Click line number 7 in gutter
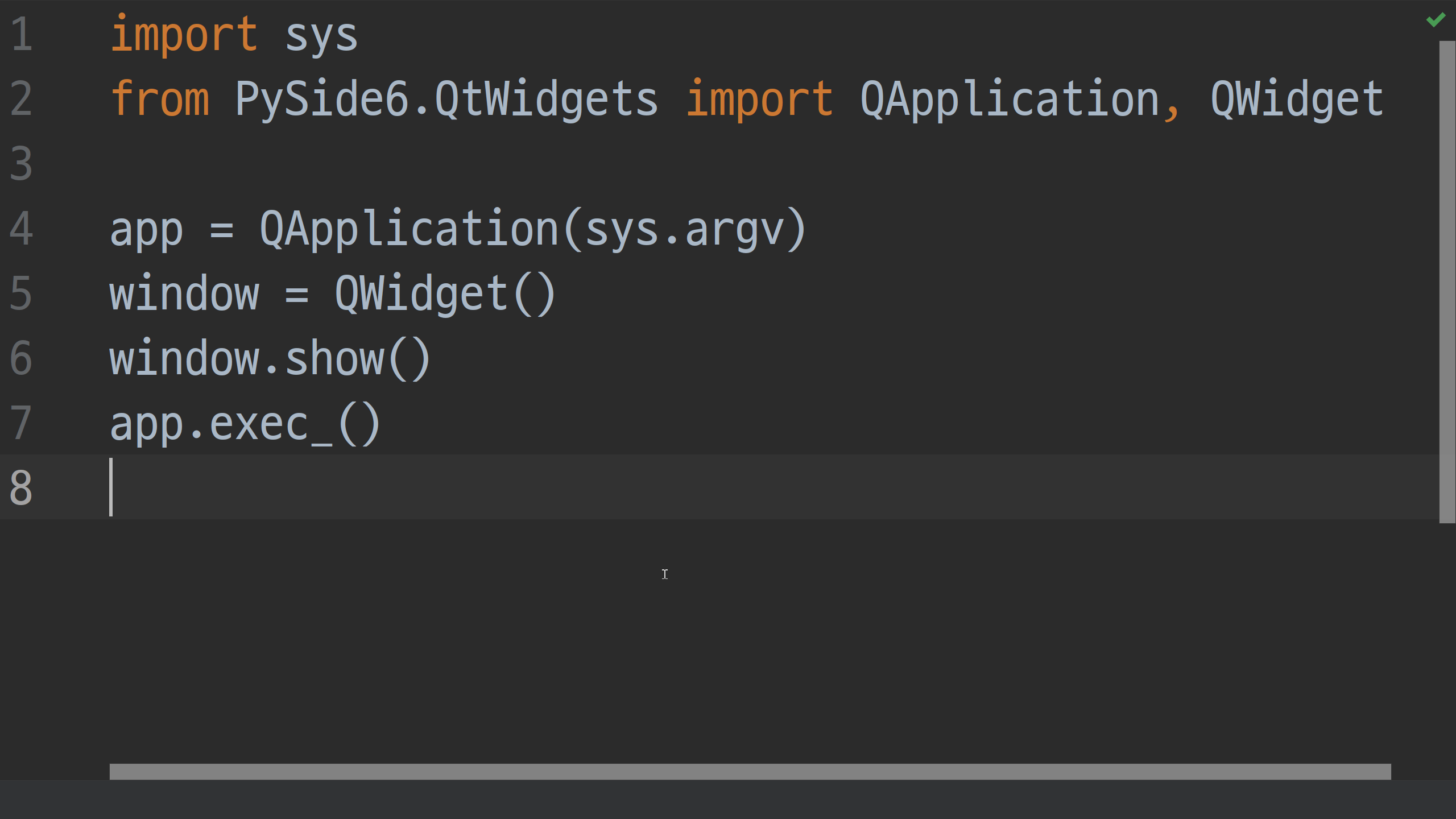Viewport: 1456px width, 819px height. click(x=22, y=423)
